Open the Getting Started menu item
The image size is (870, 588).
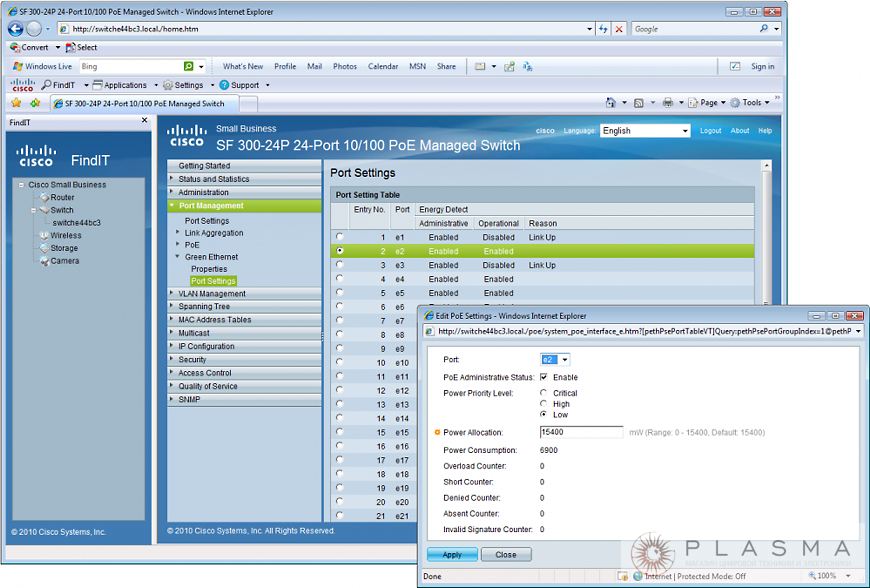244,166
